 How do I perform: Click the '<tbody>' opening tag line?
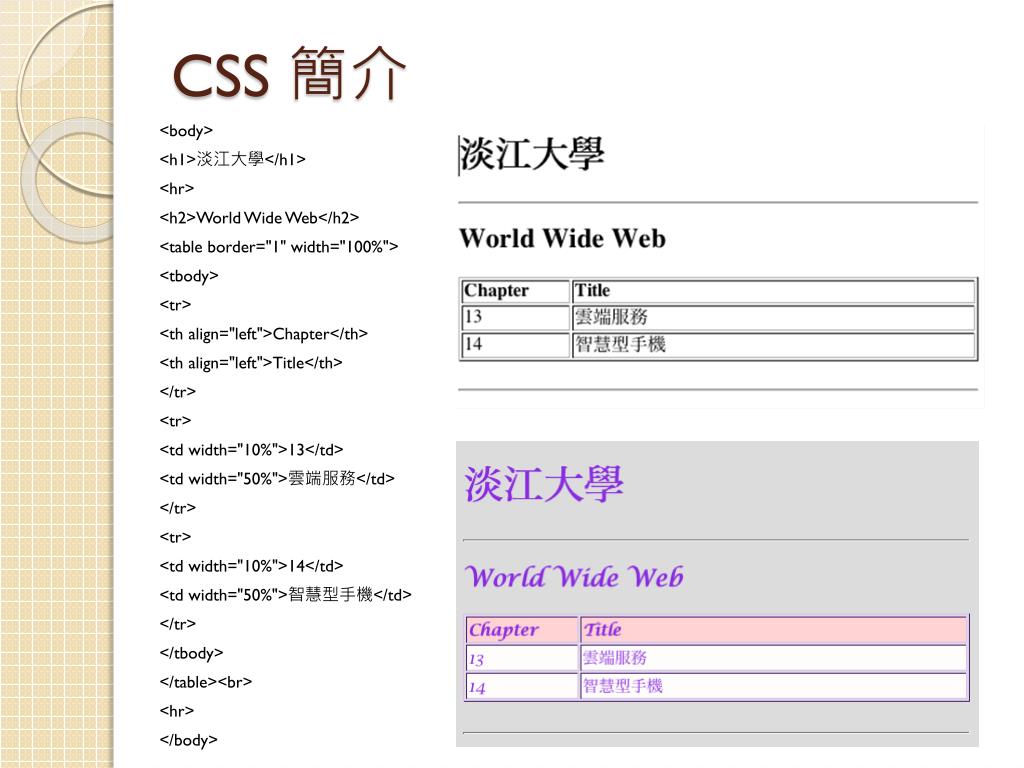coord(189,276)
